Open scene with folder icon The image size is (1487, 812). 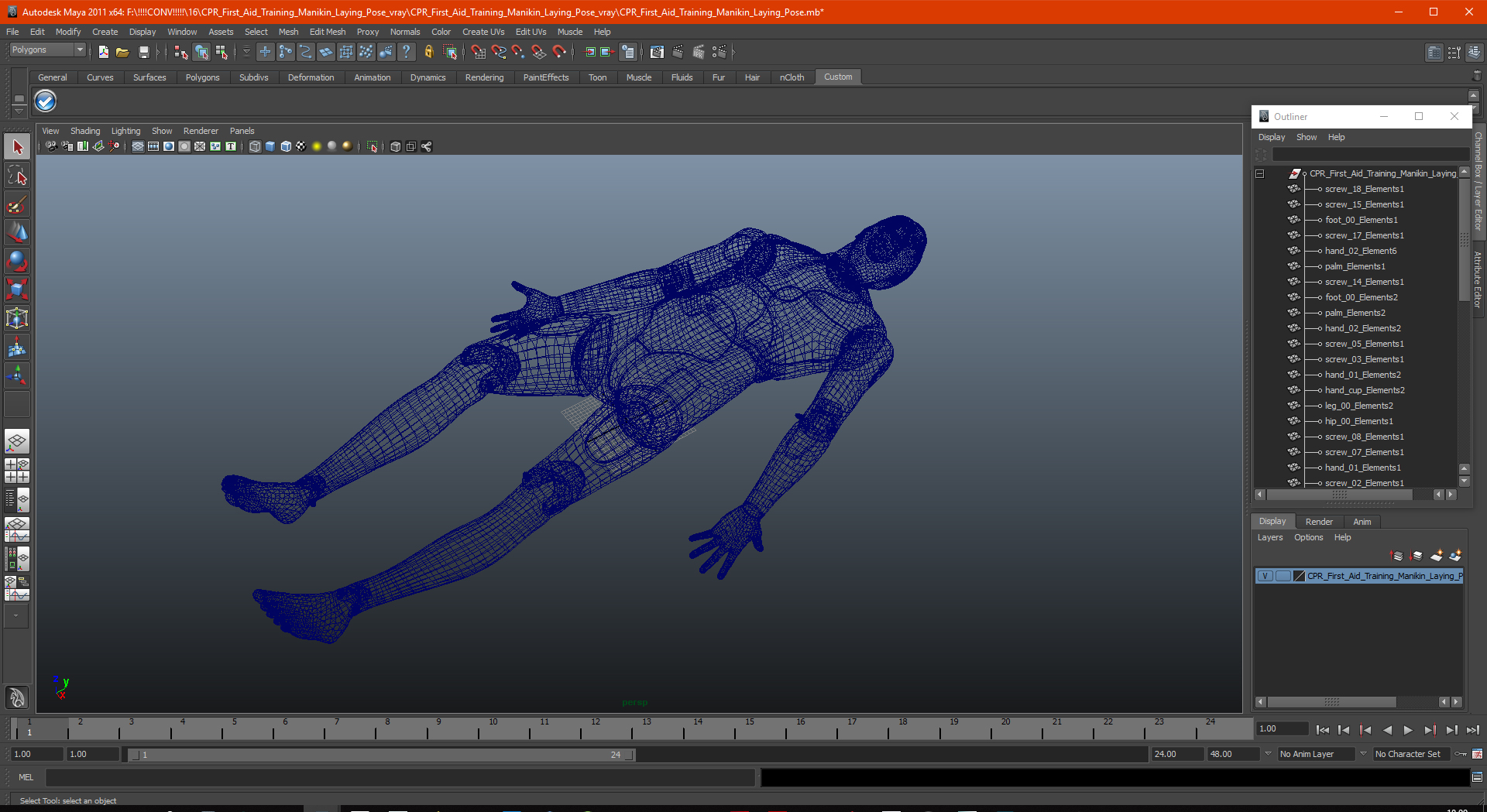coord(122,52)
